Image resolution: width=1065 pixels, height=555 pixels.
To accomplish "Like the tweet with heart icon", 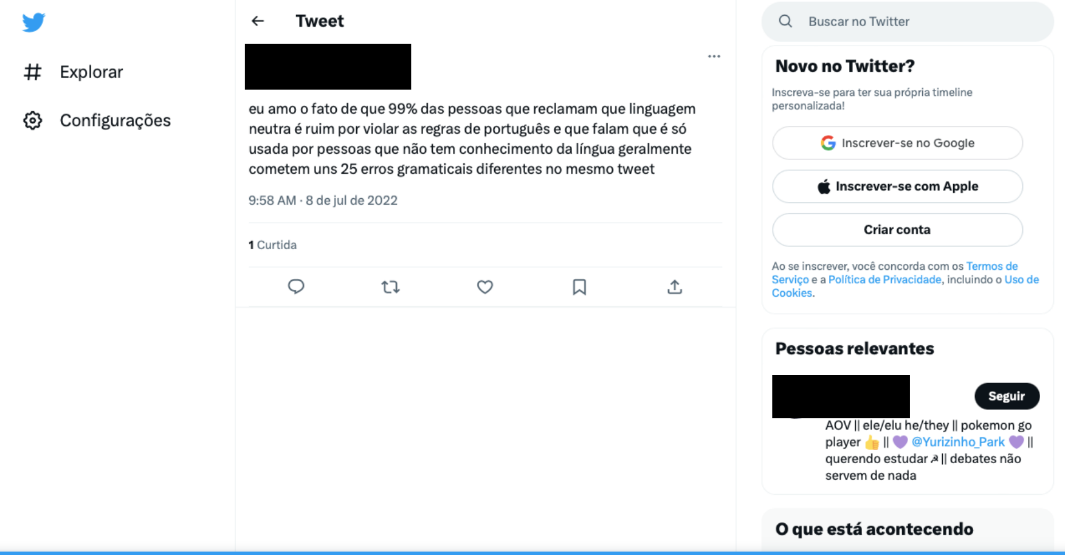I will (x=485, y=287).
